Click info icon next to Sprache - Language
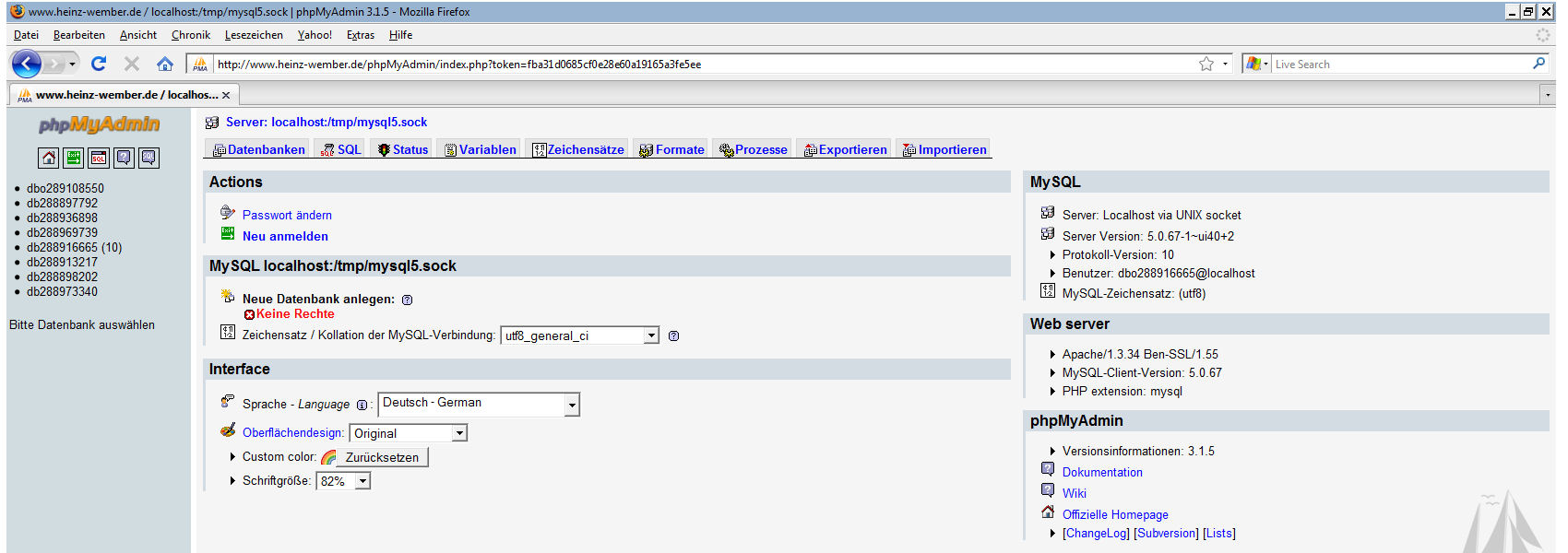This screenshot has height=553, width=1568. pyautogui.click(x=362, y=405)
